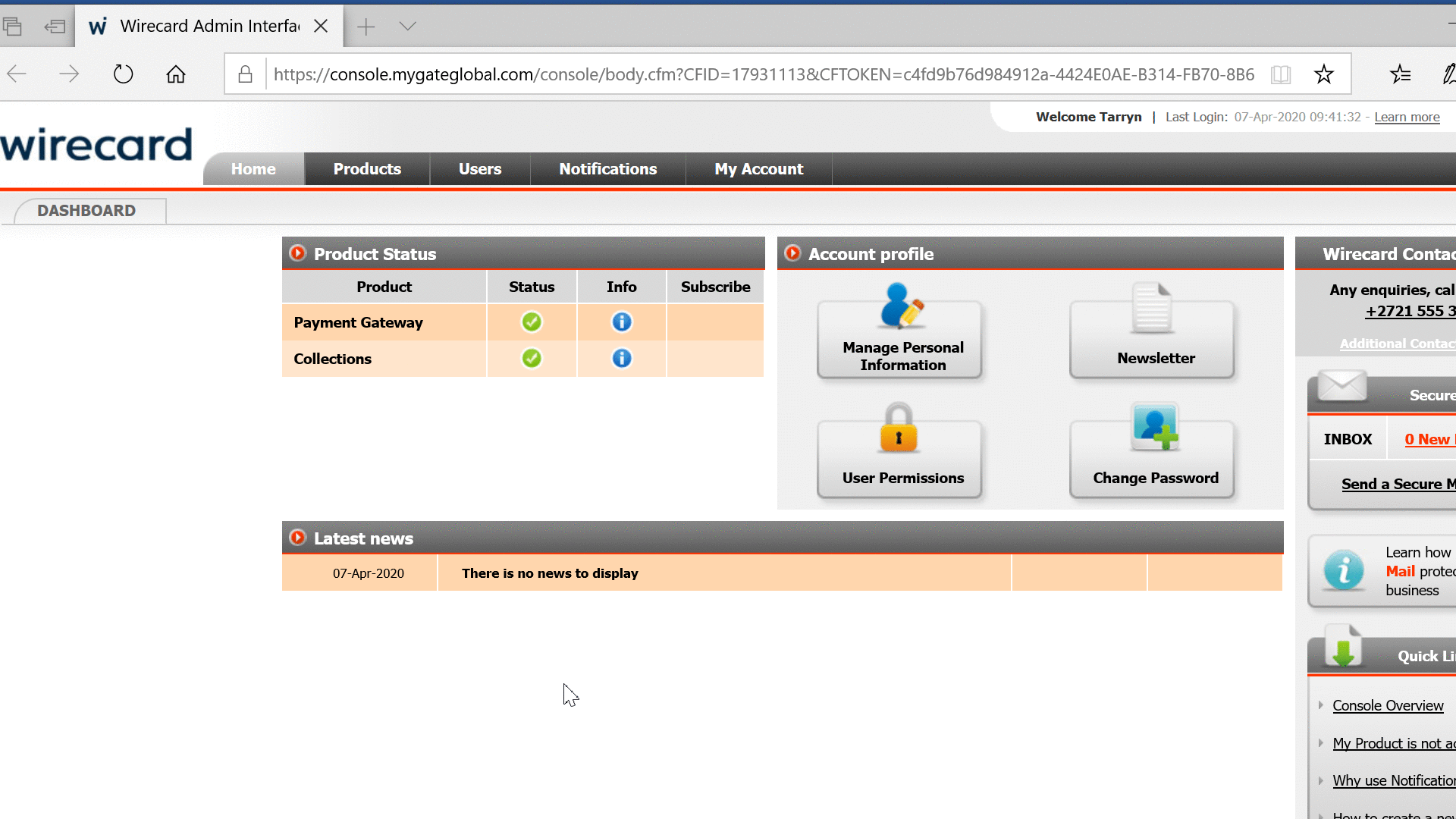Click the Account profile header bullet icon
1456x819 pixels.
(x=792, y=253)
